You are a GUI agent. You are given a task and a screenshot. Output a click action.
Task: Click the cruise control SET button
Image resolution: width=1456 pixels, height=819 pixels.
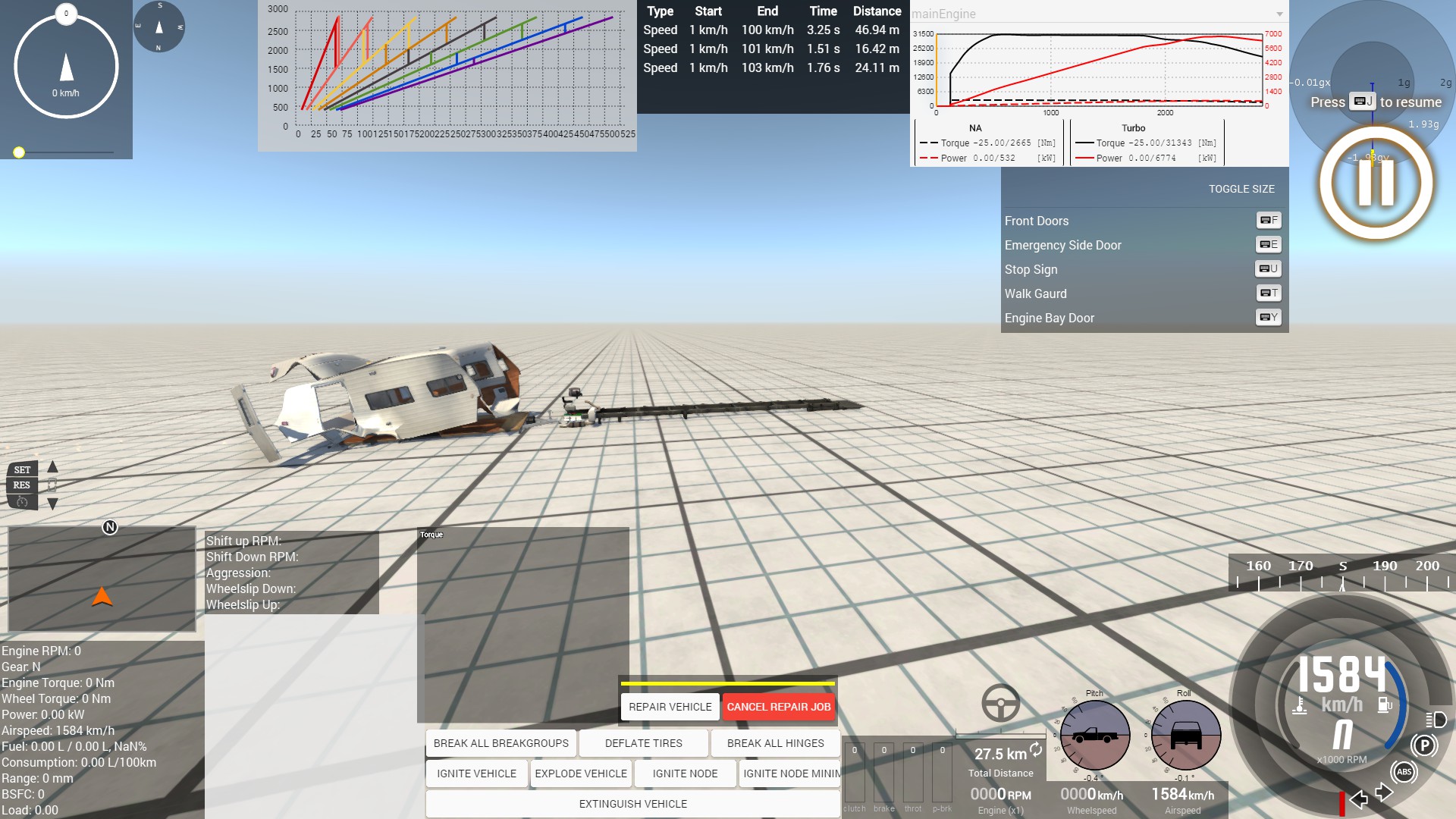coord(22,470)
